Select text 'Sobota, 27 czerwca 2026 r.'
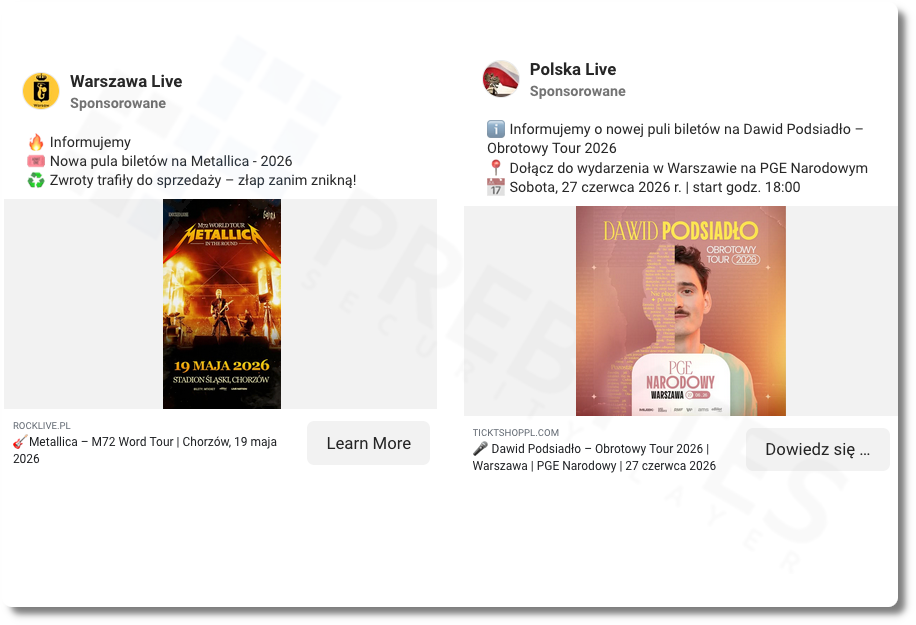The height and width of the screenshot is (625, 916). 595,188
